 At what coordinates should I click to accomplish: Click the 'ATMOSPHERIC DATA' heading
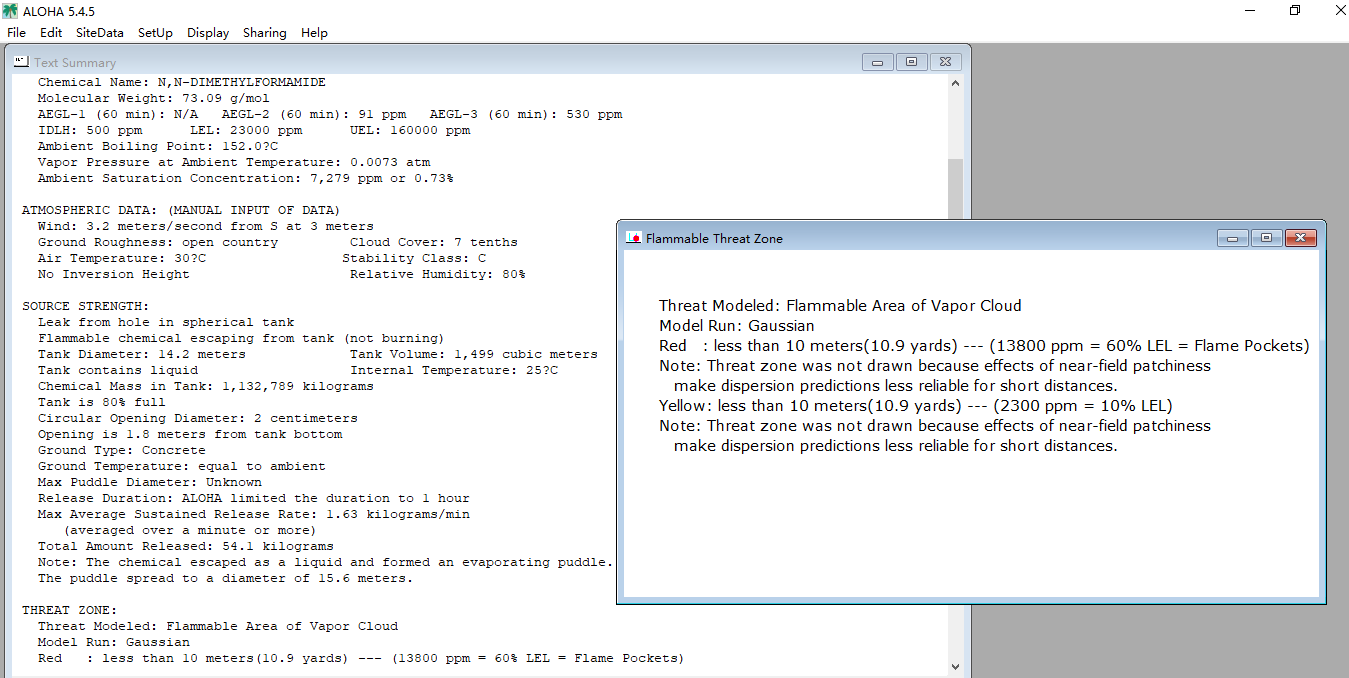(x=181, y=210)
